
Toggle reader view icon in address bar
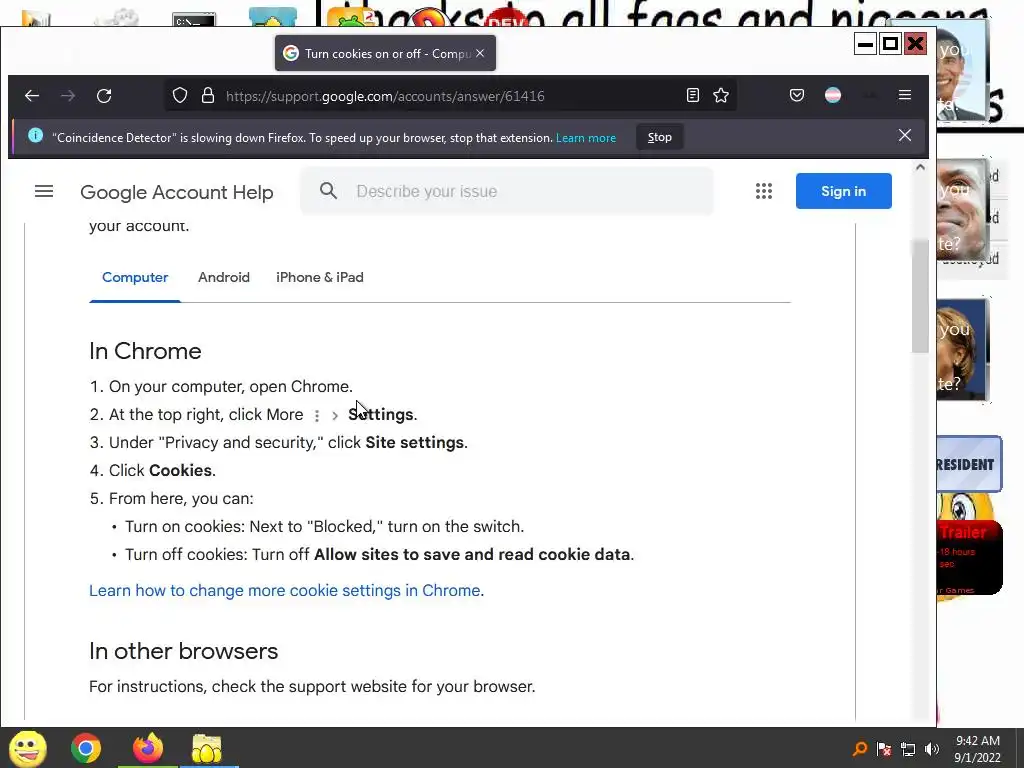pyautogui.click(x=693, y=95)
